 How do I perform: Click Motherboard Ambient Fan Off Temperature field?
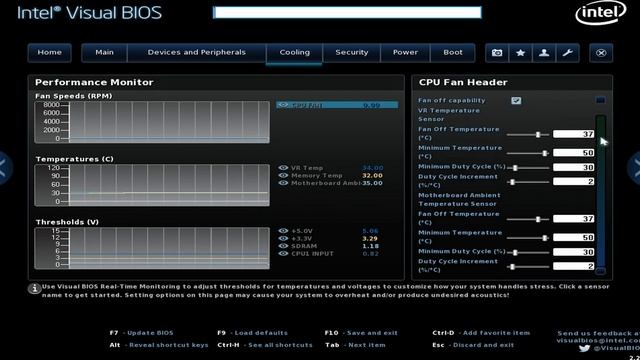(573, 219)
